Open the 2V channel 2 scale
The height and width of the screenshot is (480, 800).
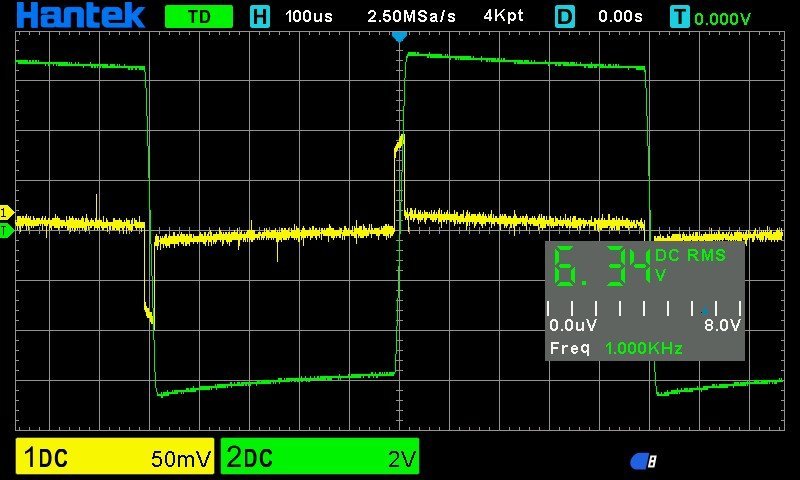click(x=400, y=459)
